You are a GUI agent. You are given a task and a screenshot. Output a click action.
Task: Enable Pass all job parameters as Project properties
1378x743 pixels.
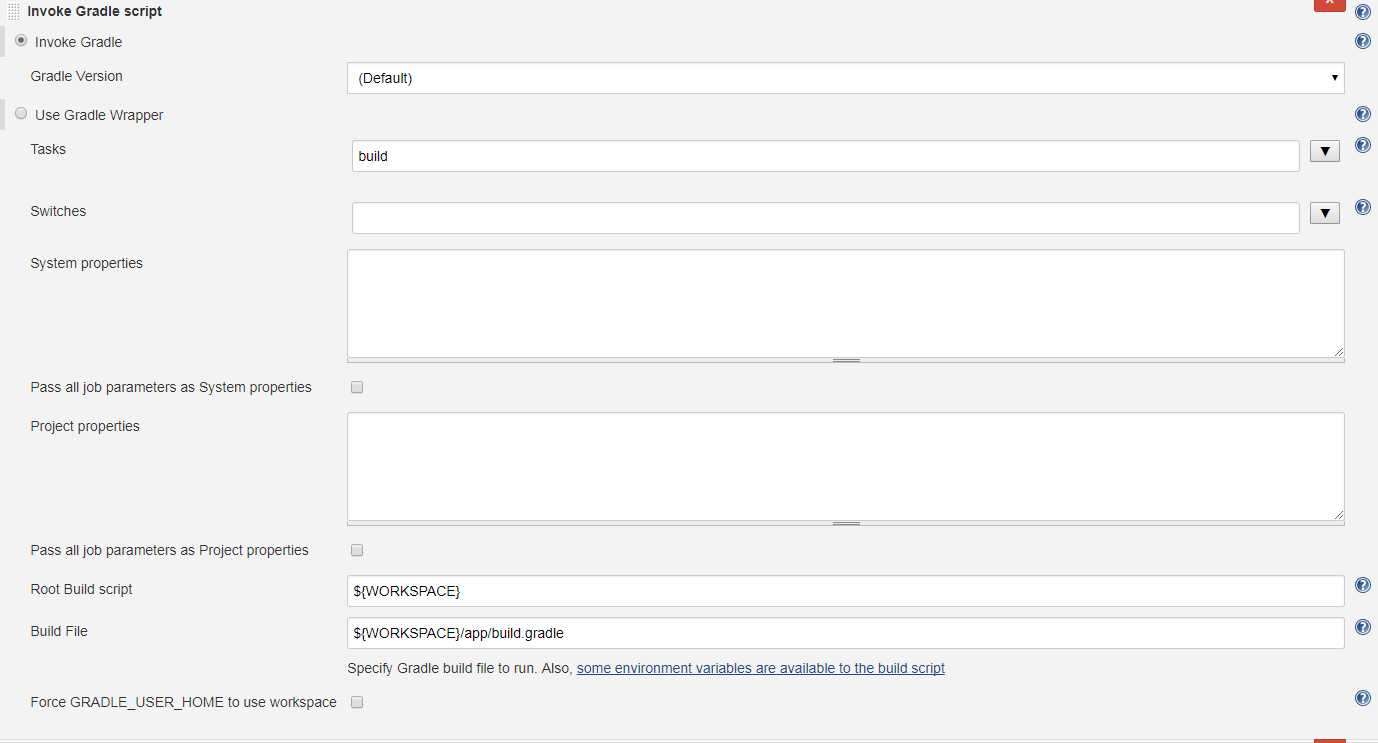coord(357,550)
